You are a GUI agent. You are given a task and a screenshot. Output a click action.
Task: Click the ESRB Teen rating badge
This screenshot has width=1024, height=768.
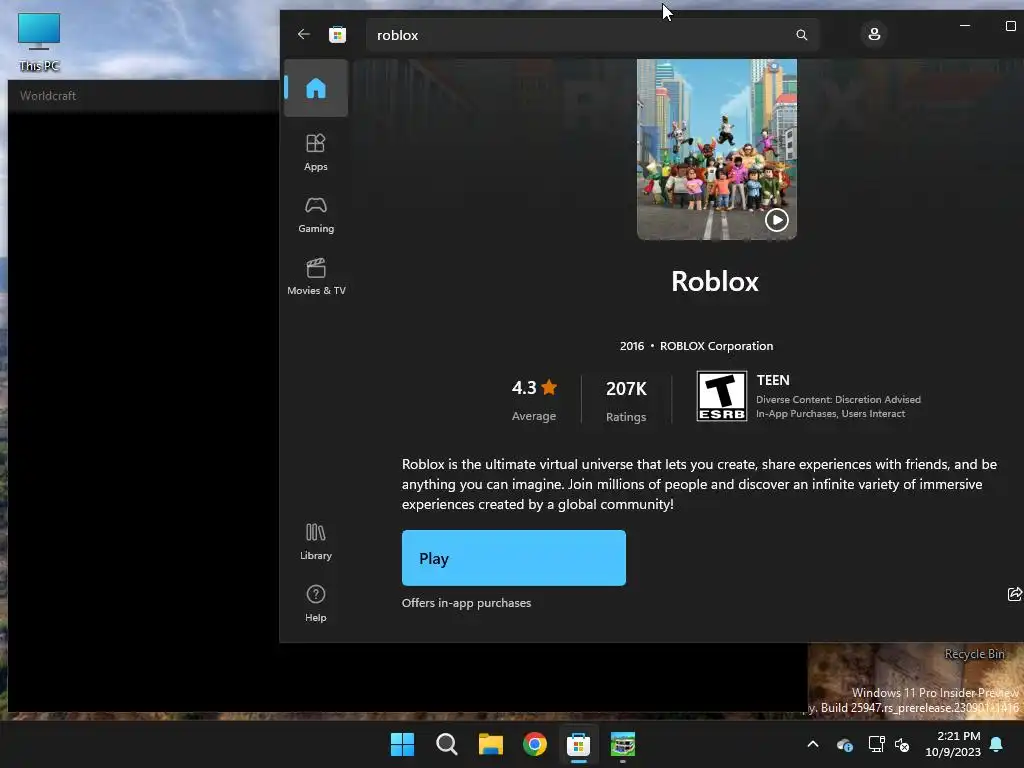(722, 396)
